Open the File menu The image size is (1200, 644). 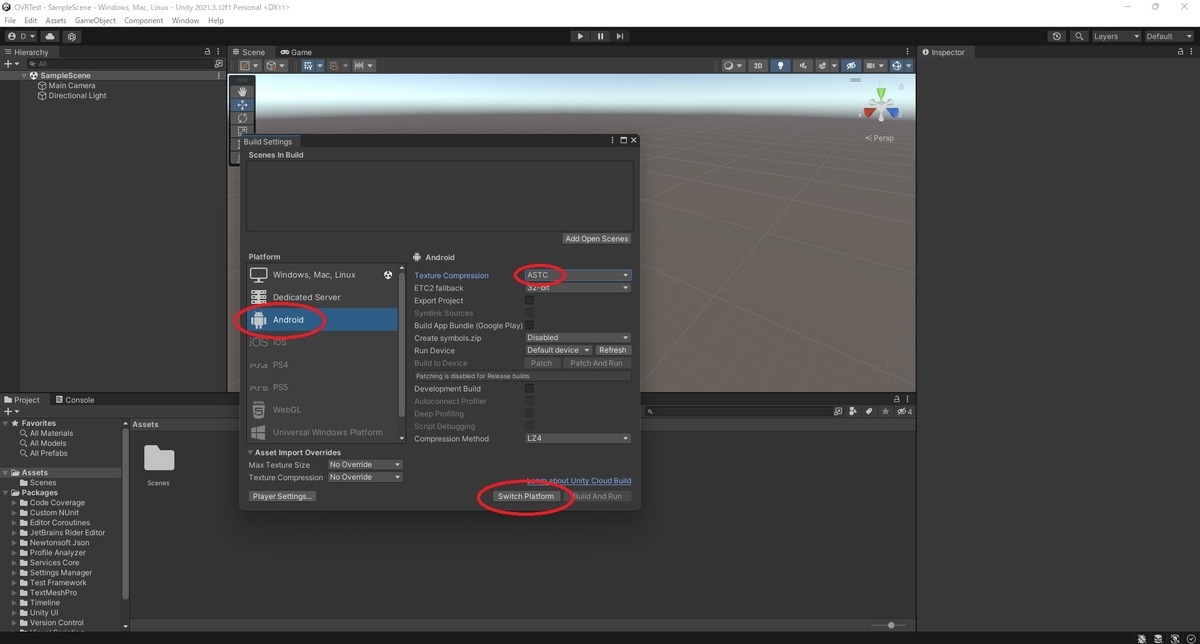pos(10,20)
